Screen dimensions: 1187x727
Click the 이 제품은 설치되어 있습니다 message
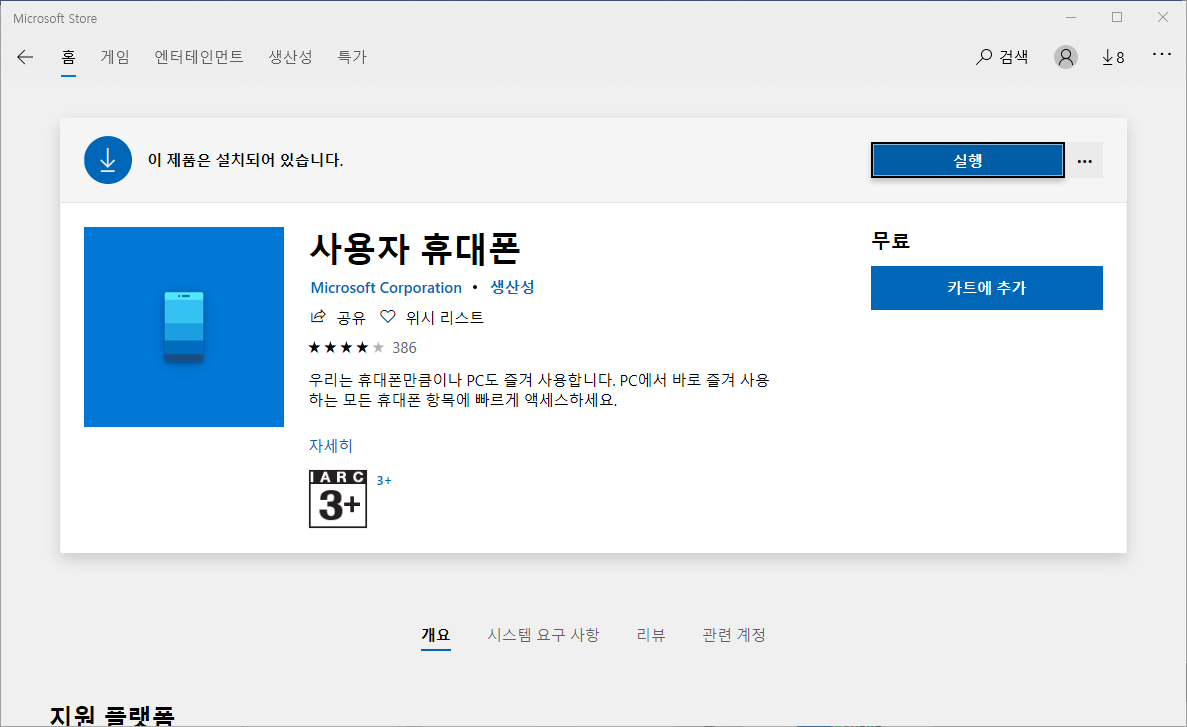tap(245, 160)
